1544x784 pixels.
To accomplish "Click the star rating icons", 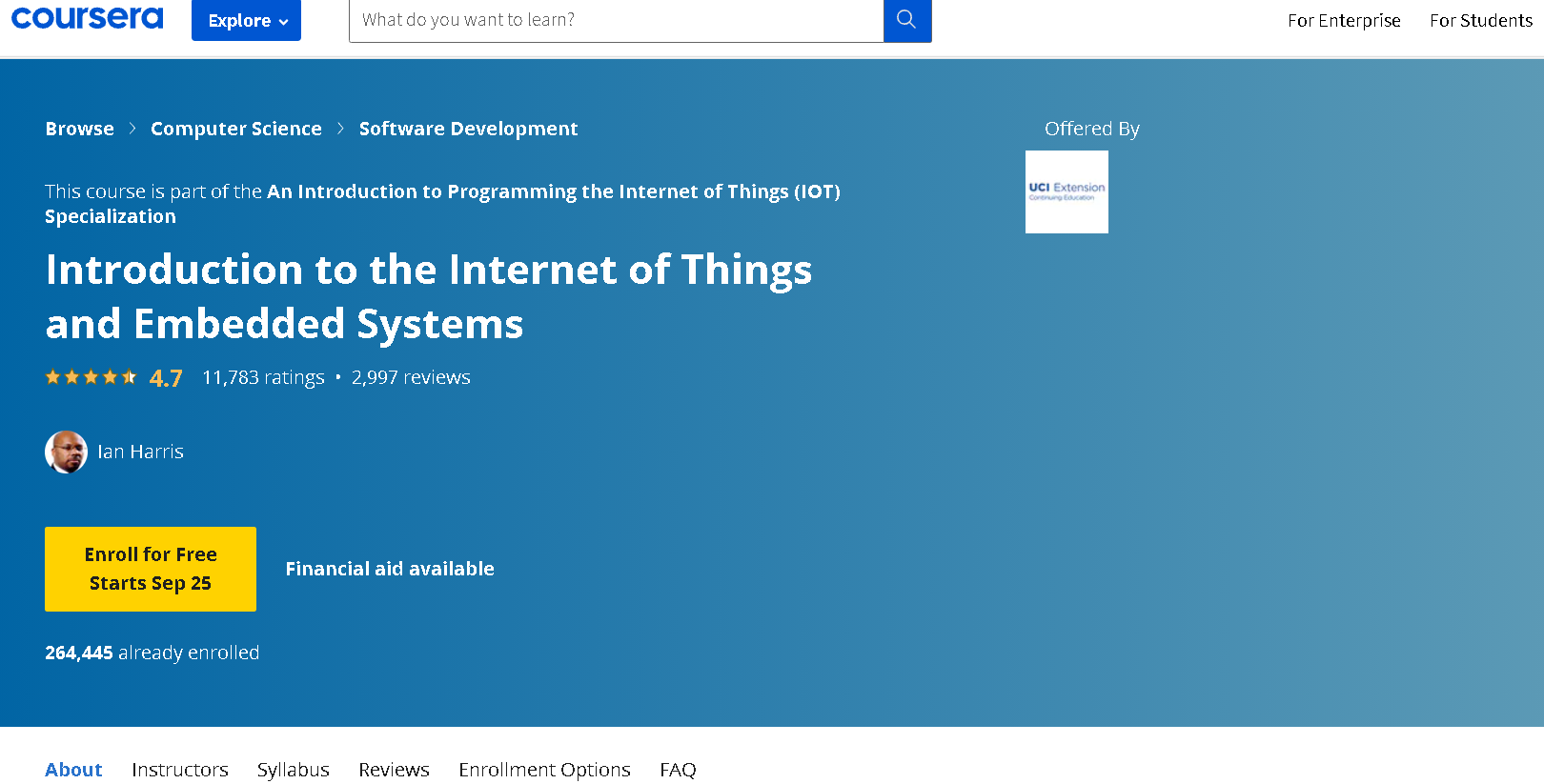I will pyautogui.click(x=91, y=377).
